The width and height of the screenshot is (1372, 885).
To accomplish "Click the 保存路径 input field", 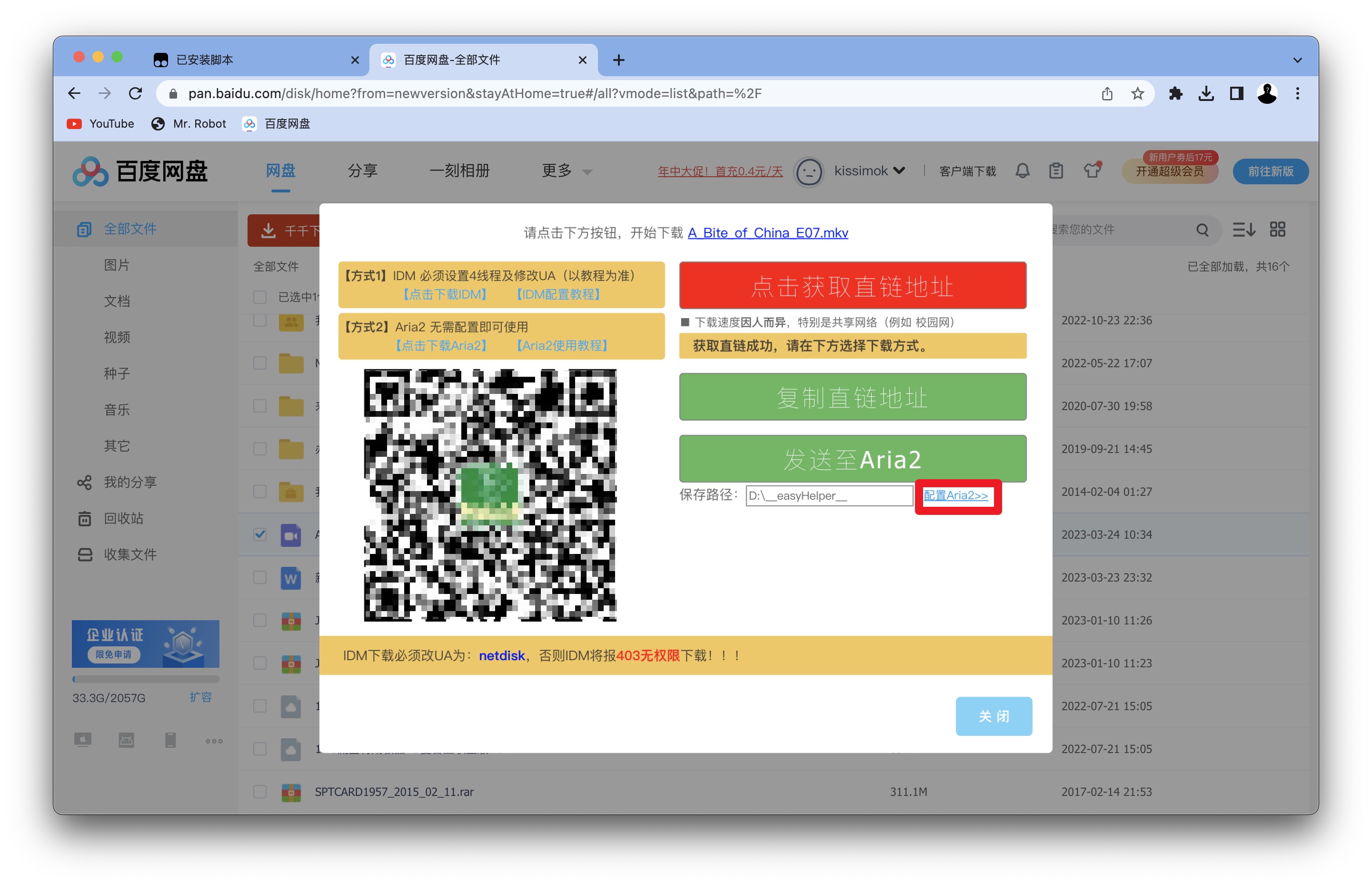I will 829,495.
